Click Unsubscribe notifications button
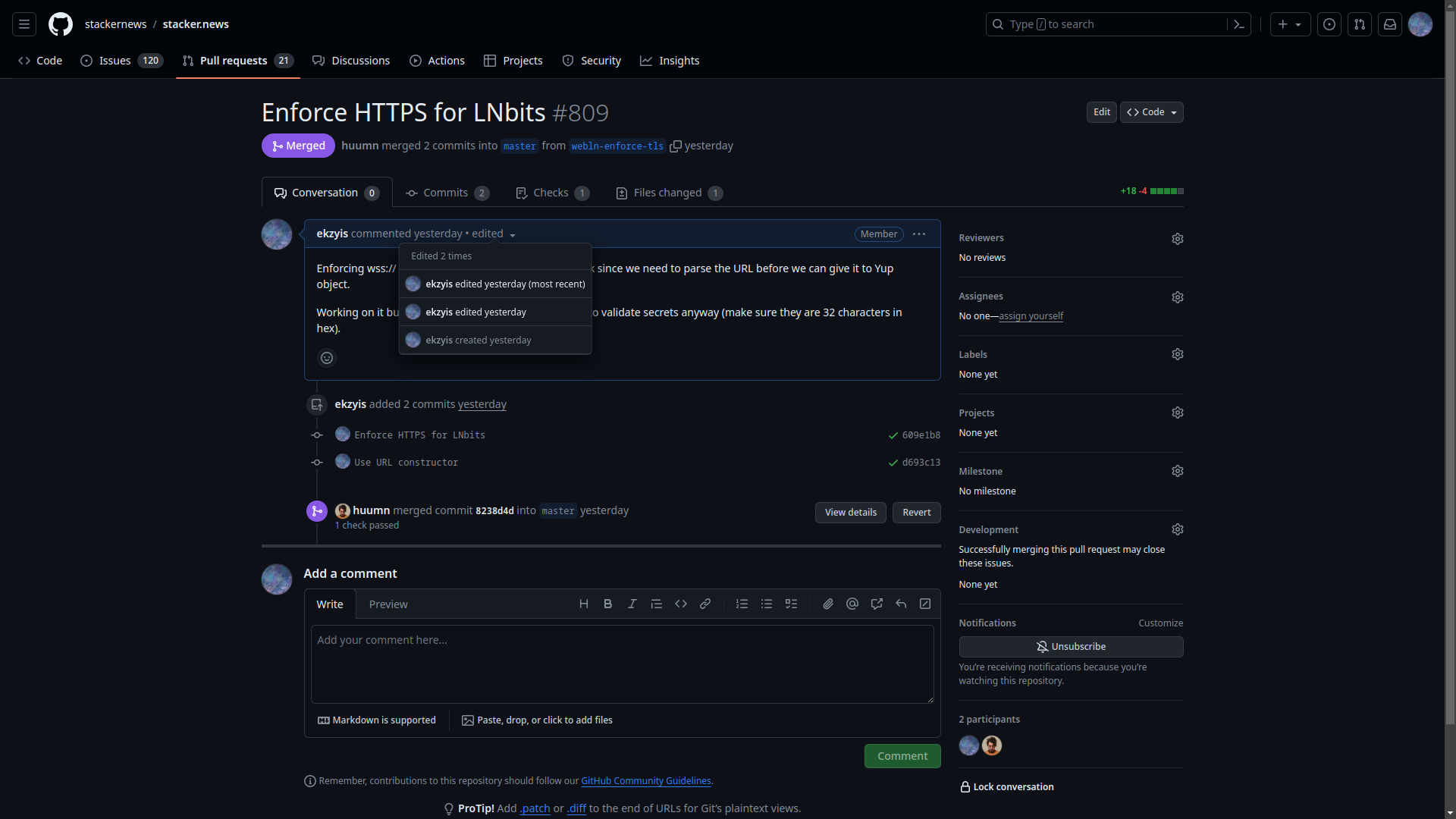The image size is (1456, 819). point(1071,647)
